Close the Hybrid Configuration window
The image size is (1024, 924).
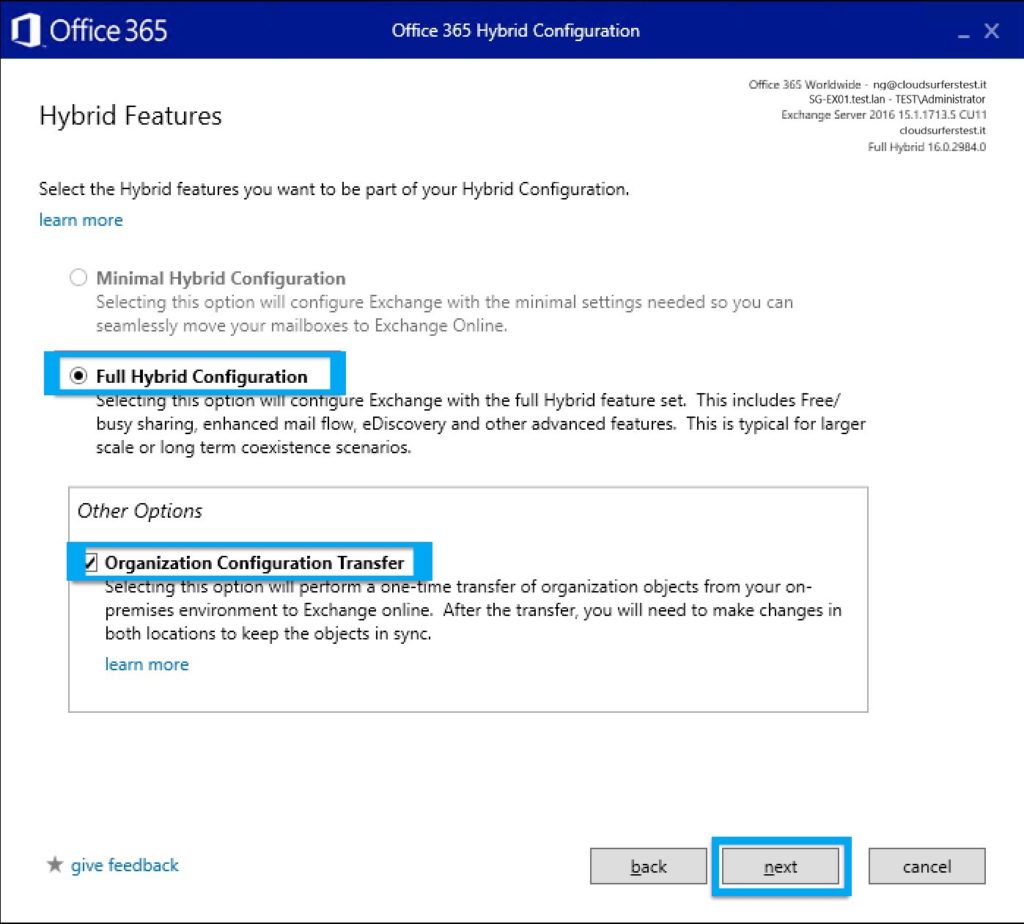991,31
